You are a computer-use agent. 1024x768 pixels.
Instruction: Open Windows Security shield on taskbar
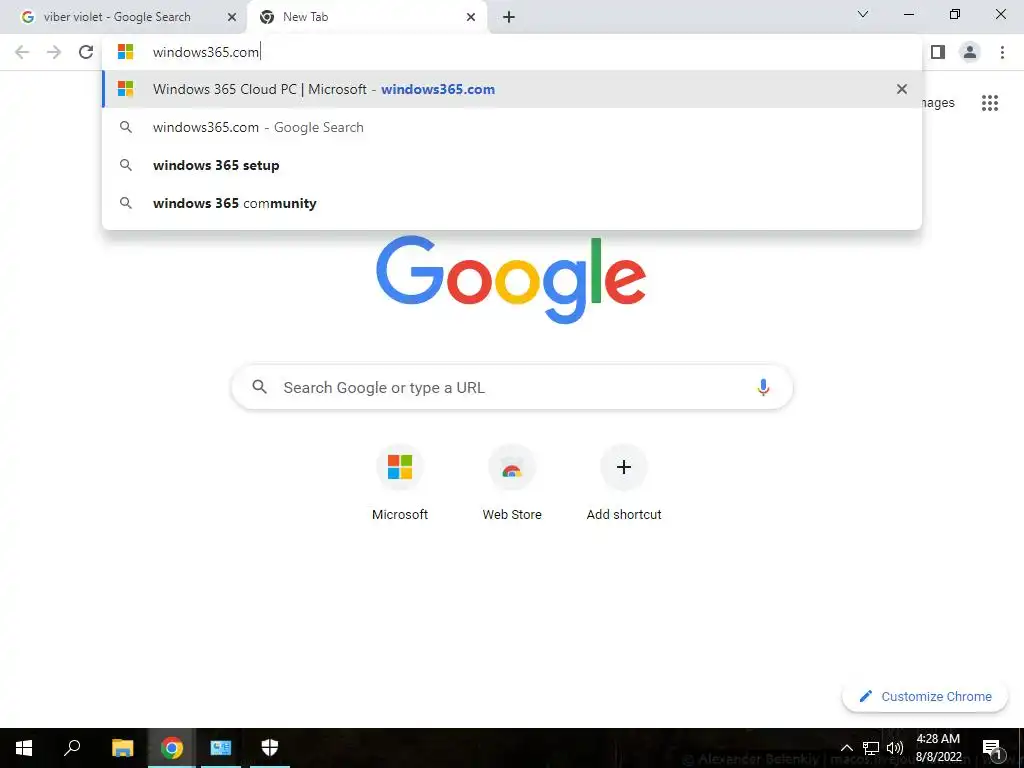click(x=270, y=748)
